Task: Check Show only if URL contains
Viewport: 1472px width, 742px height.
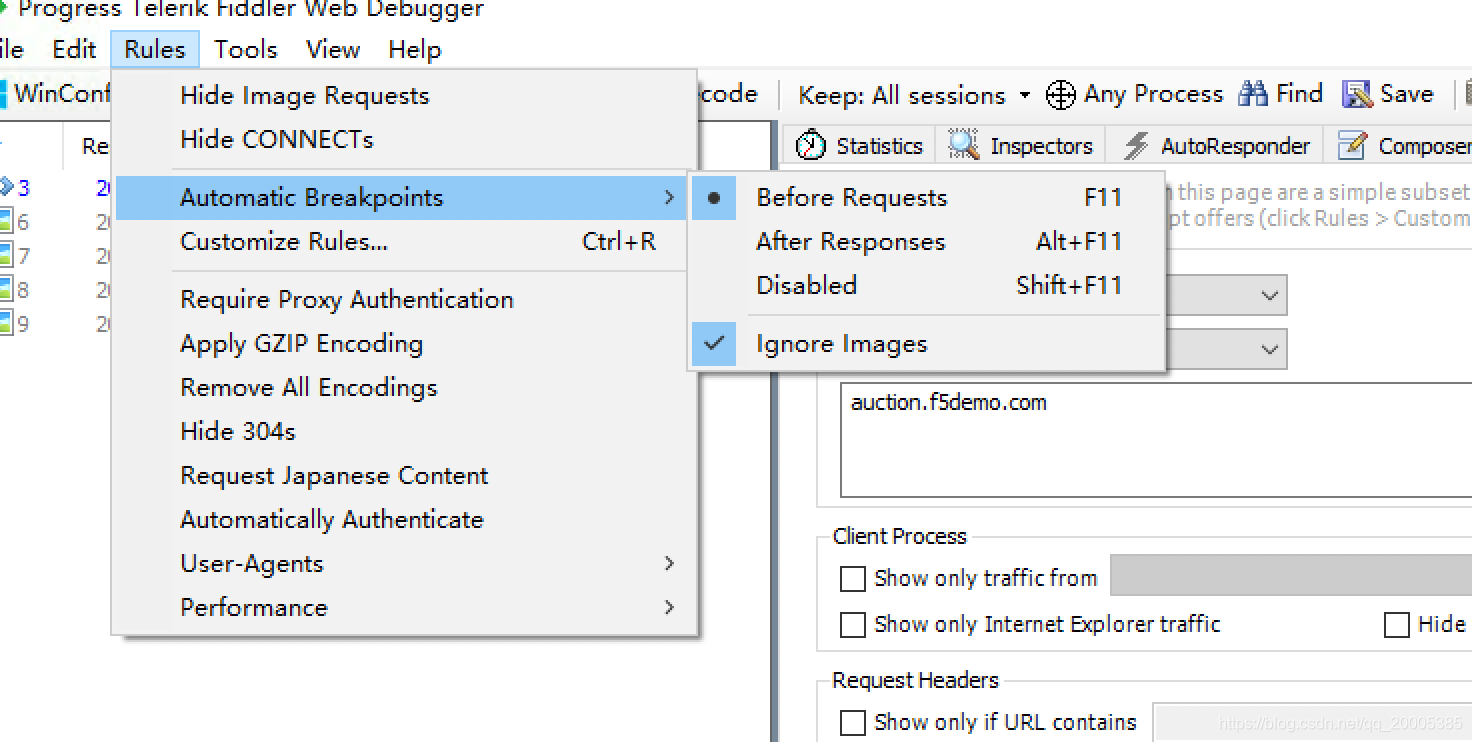Action: (x=853, y=723)
